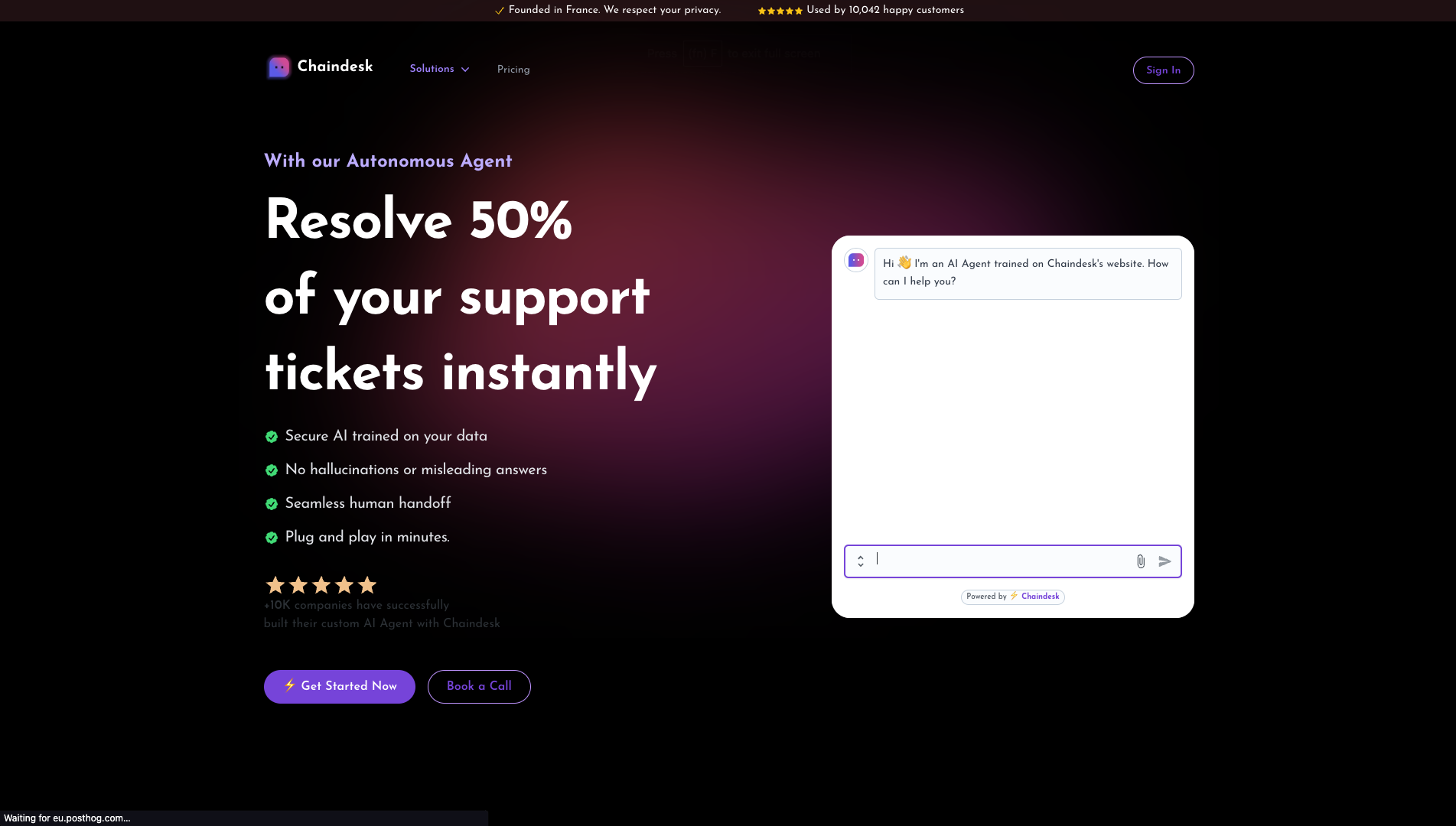
Task: Click the paperclip attachment icon
Action: (x=1140, y=561)
